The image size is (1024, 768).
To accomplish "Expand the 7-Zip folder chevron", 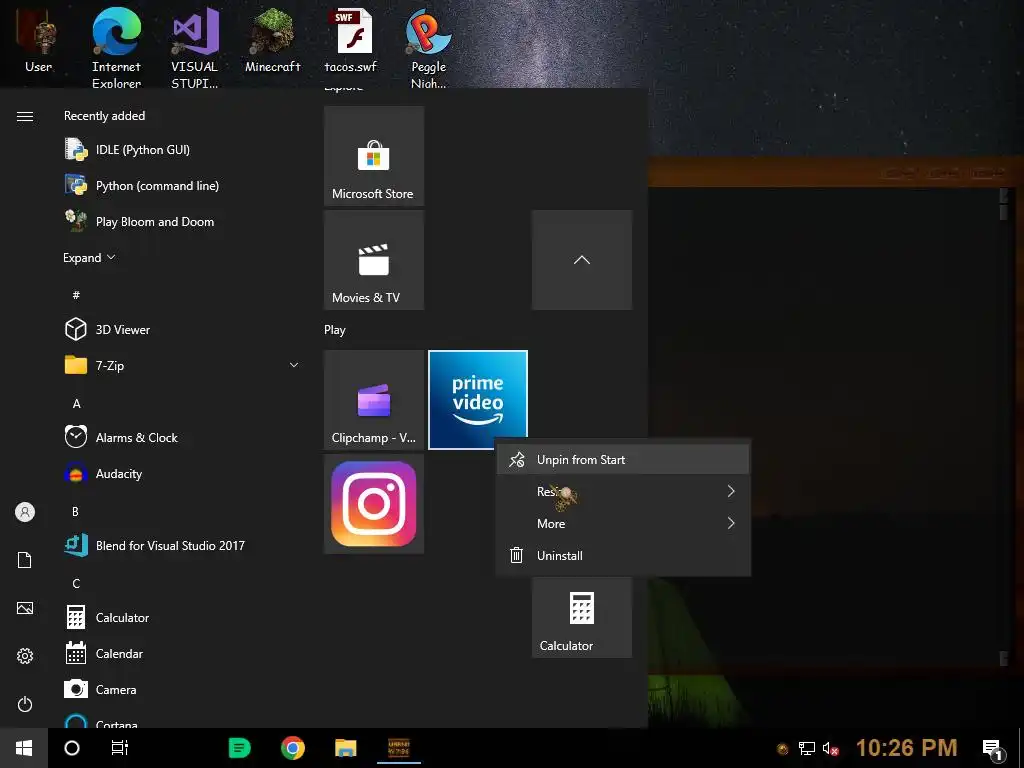I will 294,365.
